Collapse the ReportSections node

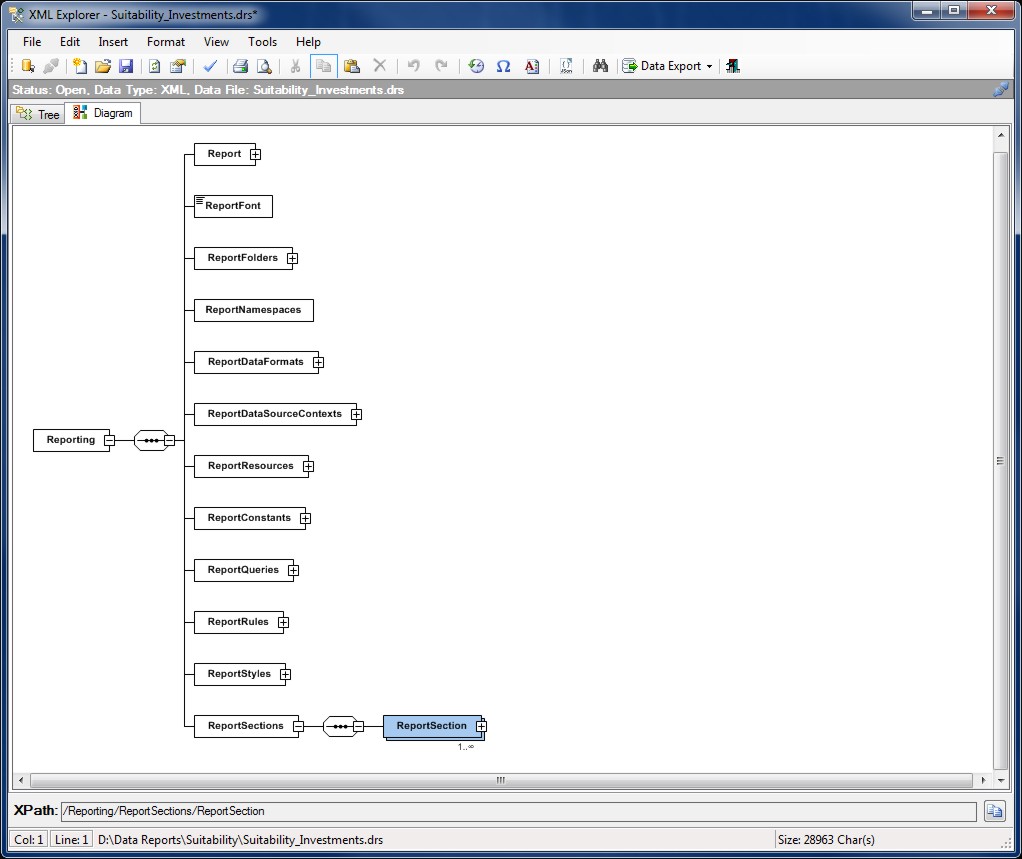click(298, 727)
